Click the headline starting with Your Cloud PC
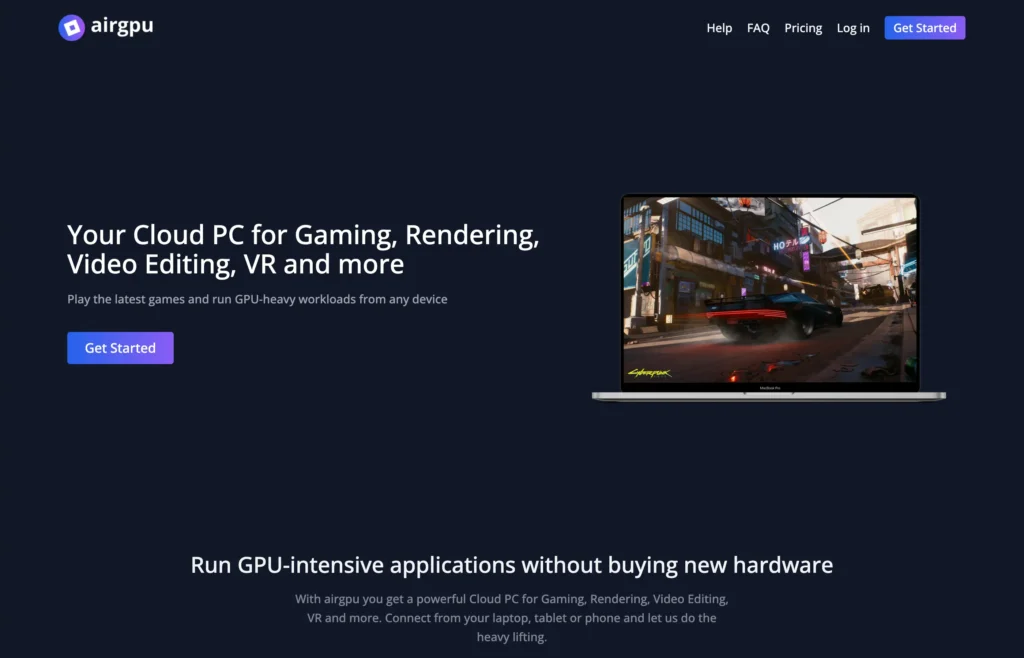The image size is (1024, 658). (x=302, y=249)
